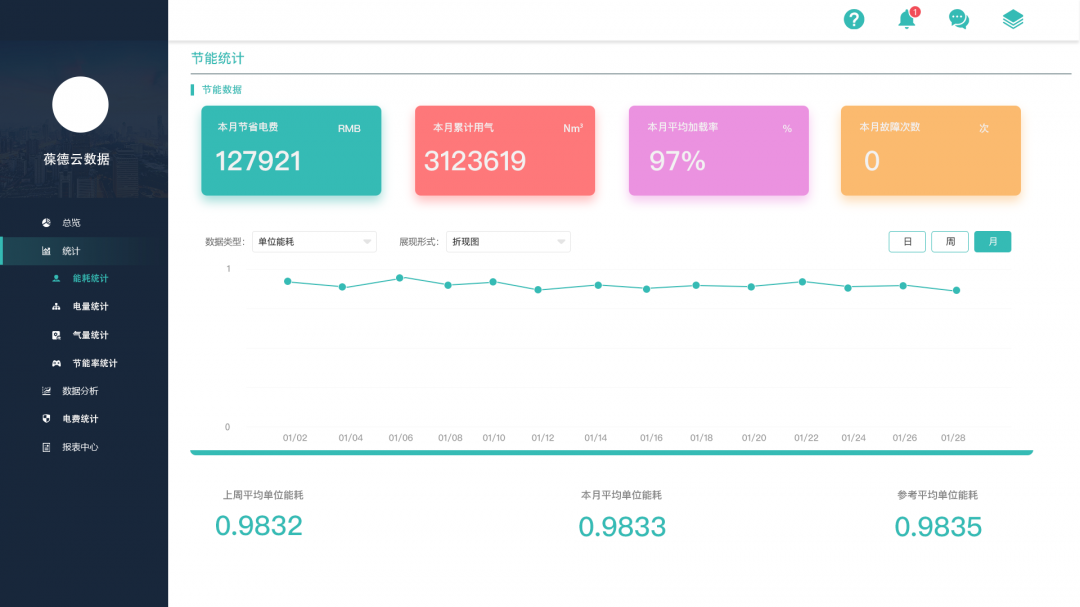Click the 本月节省电费 card
This screenshot has width=1080, height=607.
(x=291, y=150)
